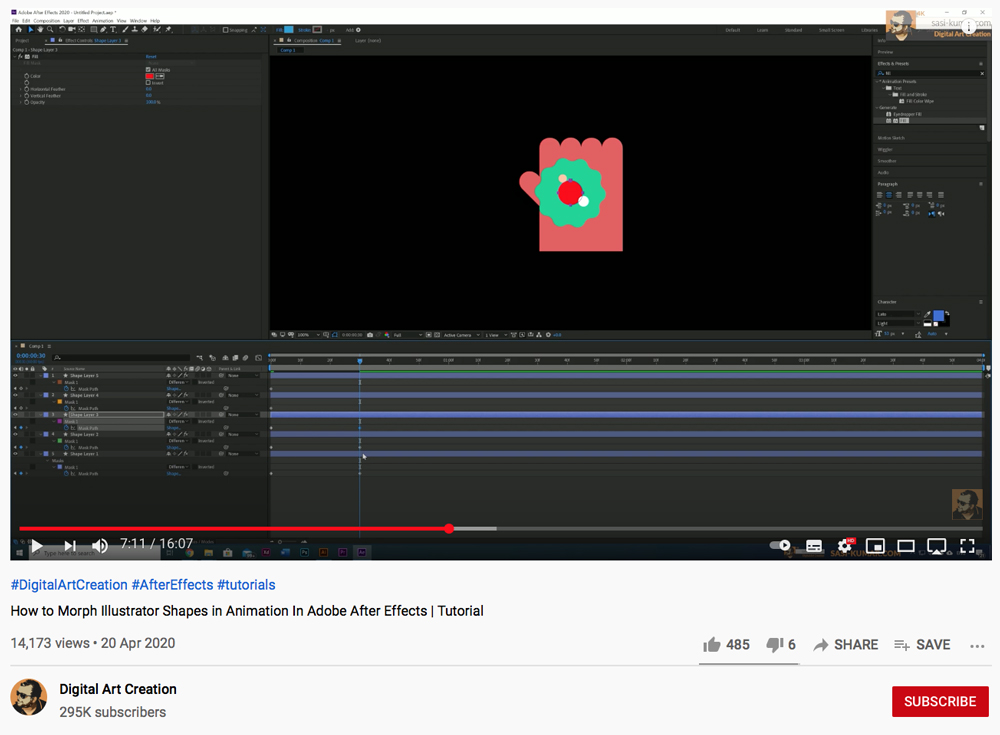Click the SAVE button
The height and width of the screenshot is (735, 1000).
(922, 645)
